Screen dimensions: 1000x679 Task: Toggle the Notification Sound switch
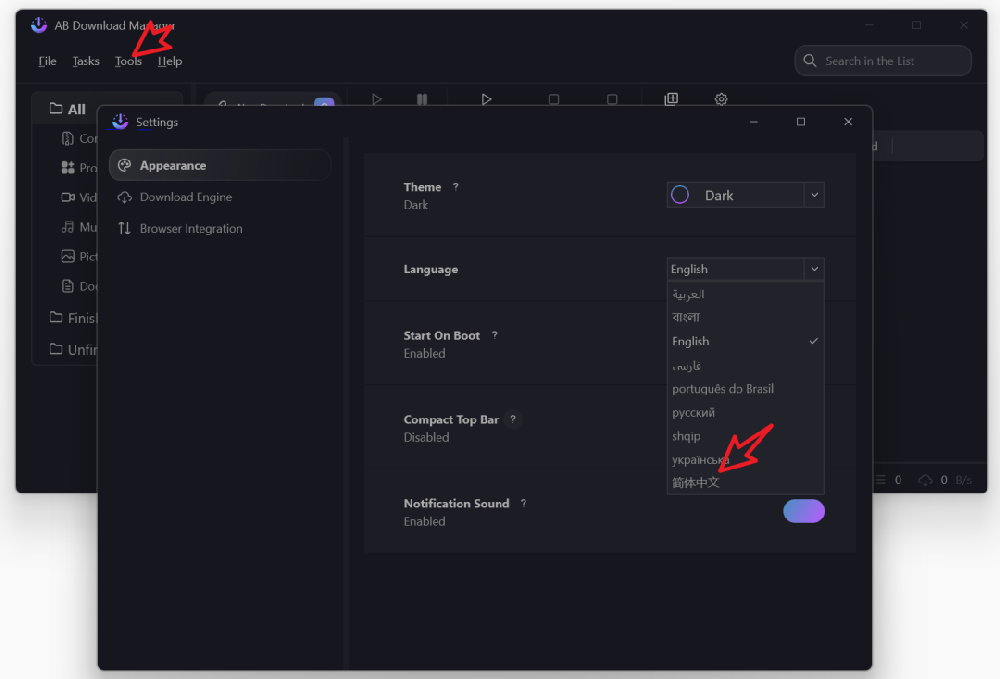click(x=804, y=511)
